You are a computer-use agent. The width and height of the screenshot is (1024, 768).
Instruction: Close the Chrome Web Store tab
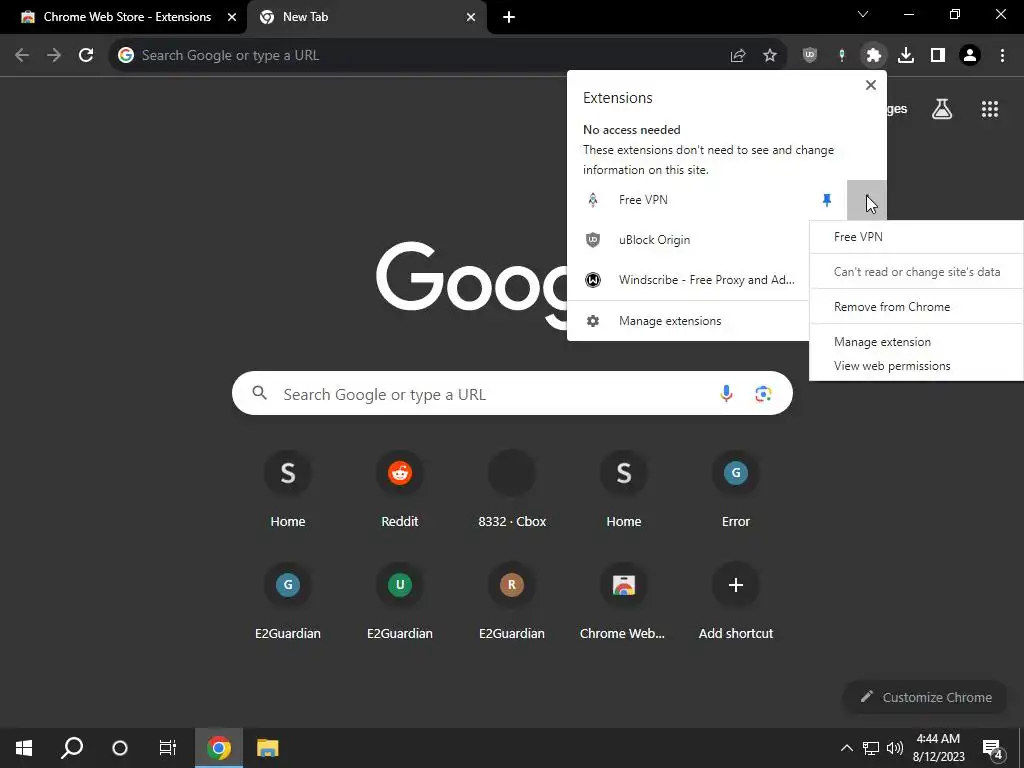click(x=232, y=17)
